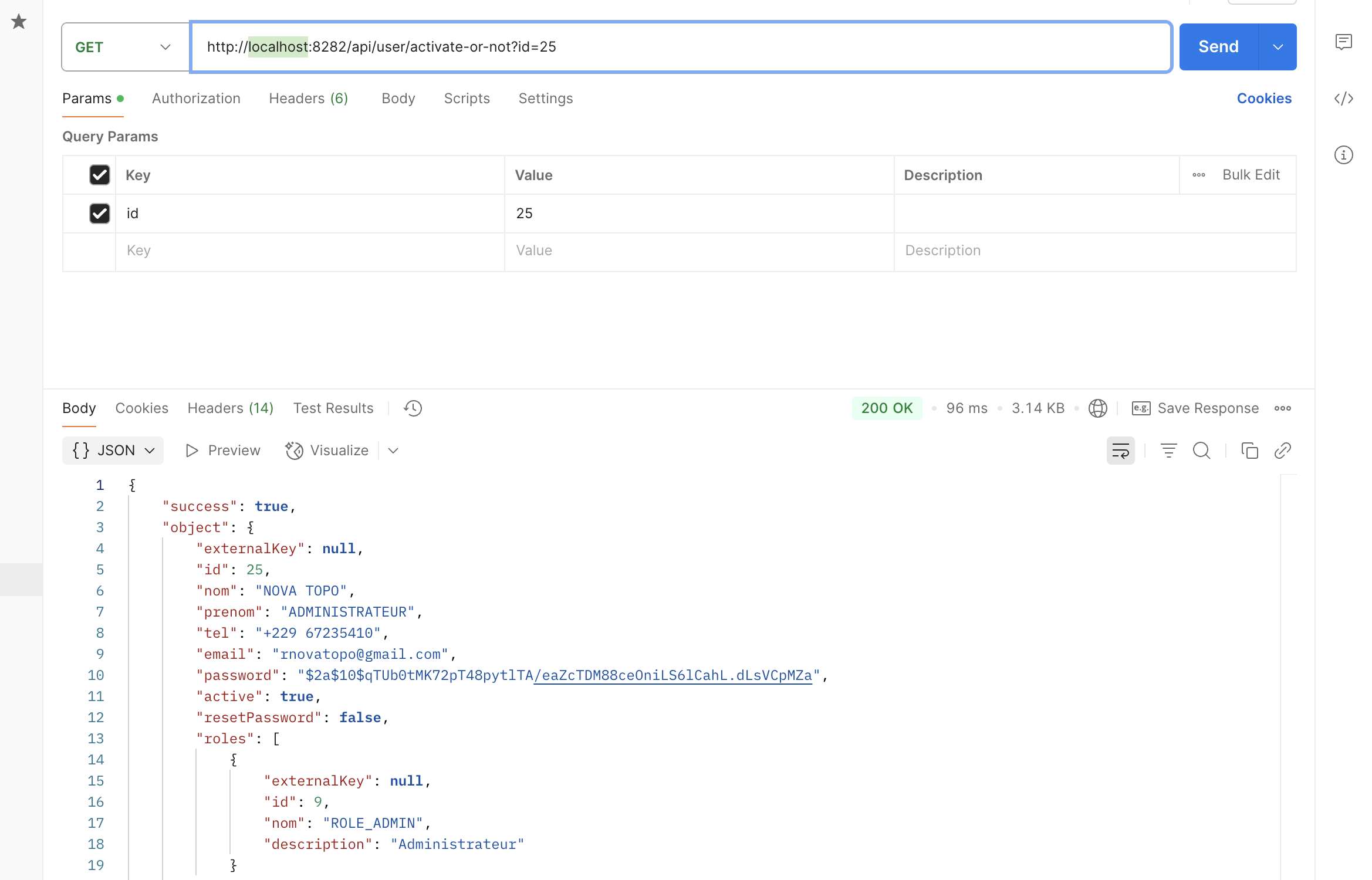This screenshot has height=880, width=1372.
Task: Open the JSON format dropdown
Action: click(113, 451)
